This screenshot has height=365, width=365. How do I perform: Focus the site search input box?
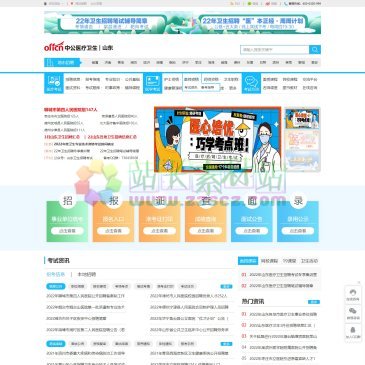[x=274, y=50]
